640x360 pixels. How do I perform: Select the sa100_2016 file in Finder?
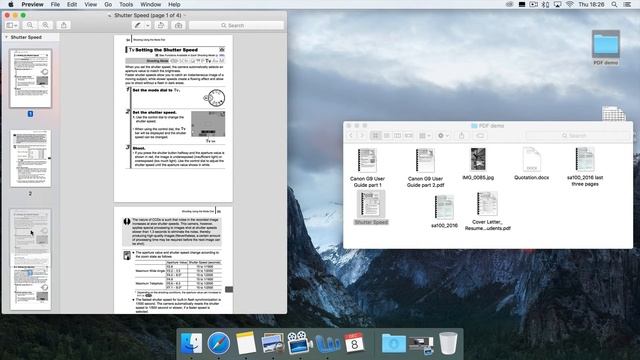444,211
